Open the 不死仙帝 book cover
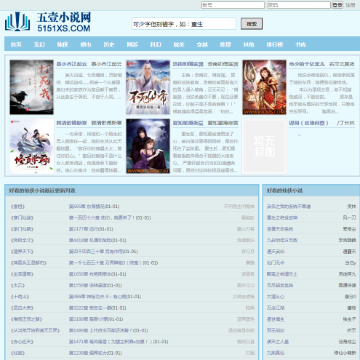 [148, 87]
